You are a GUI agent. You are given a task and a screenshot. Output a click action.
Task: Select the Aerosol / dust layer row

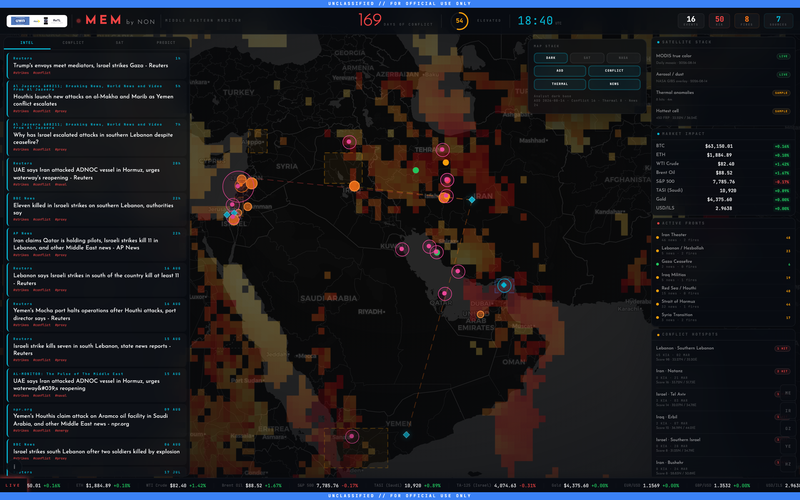tap(723, 77)
